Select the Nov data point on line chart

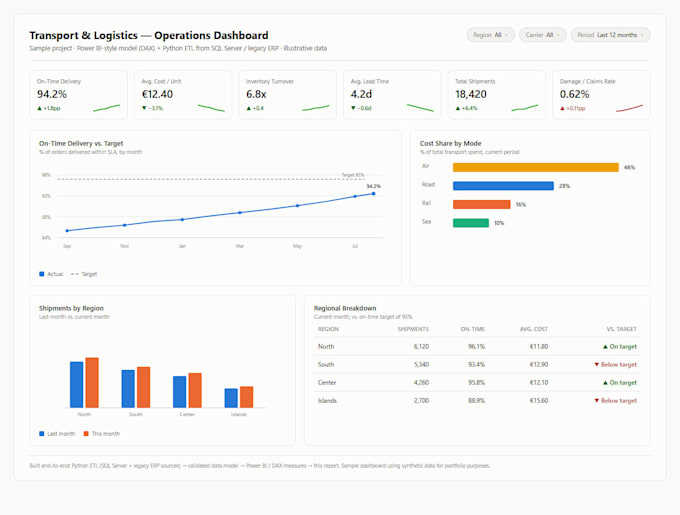point(124,225)
